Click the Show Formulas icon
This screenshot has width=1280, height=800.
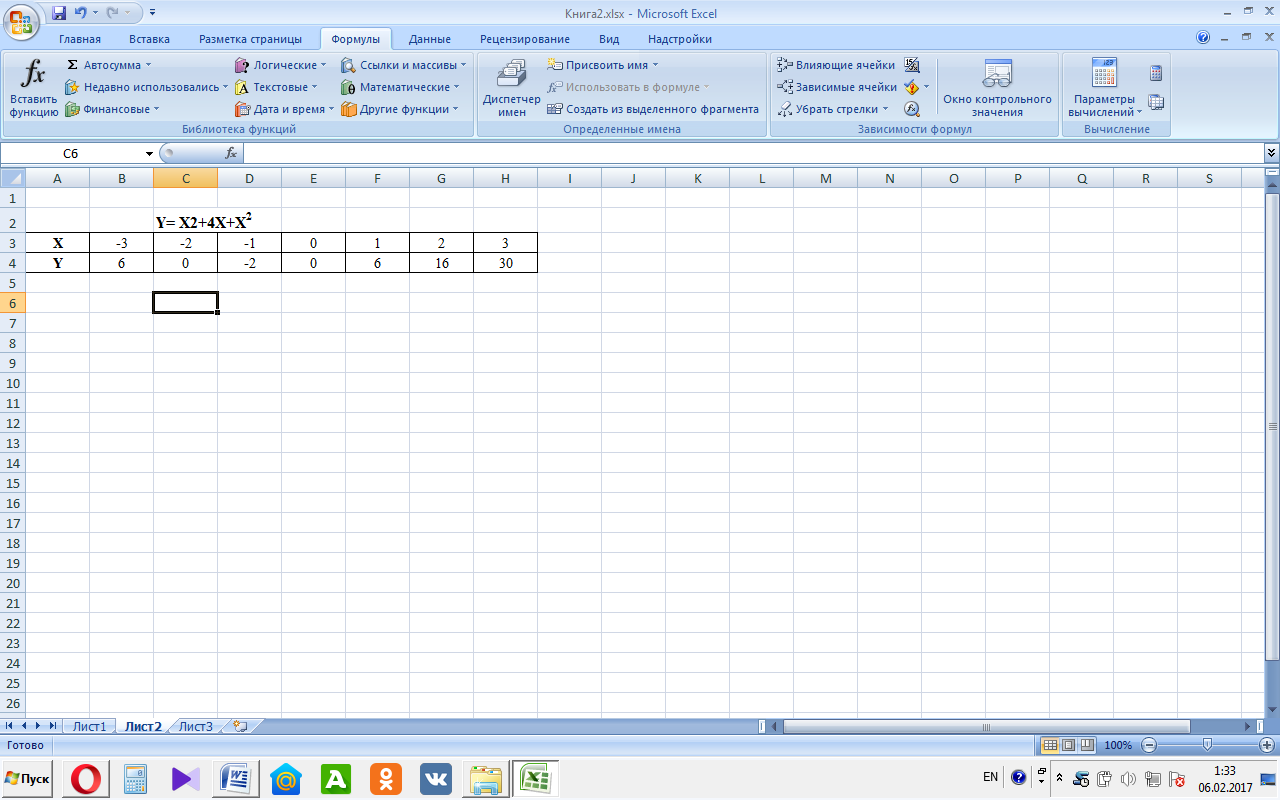point(912,65)
